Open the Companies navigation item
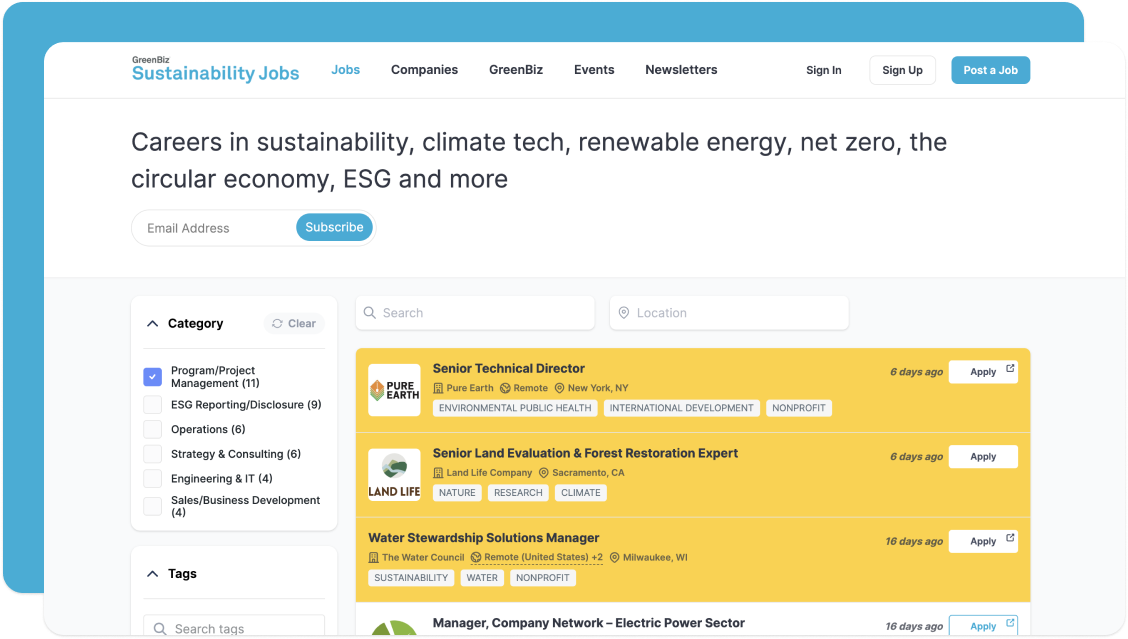The image size is (1128, 639). point(424,70)
